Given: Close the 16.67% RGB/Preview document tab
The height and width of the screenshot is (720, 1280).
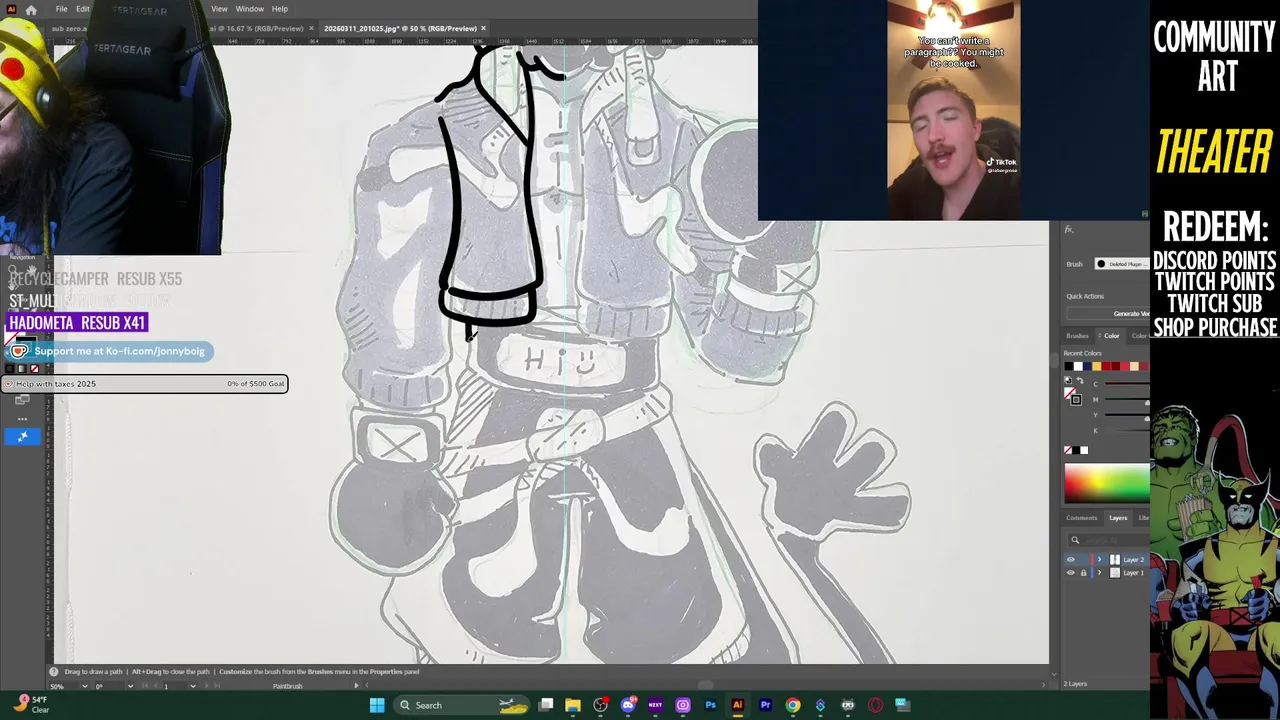Looking at the screenshot, I should pos(311,28).
